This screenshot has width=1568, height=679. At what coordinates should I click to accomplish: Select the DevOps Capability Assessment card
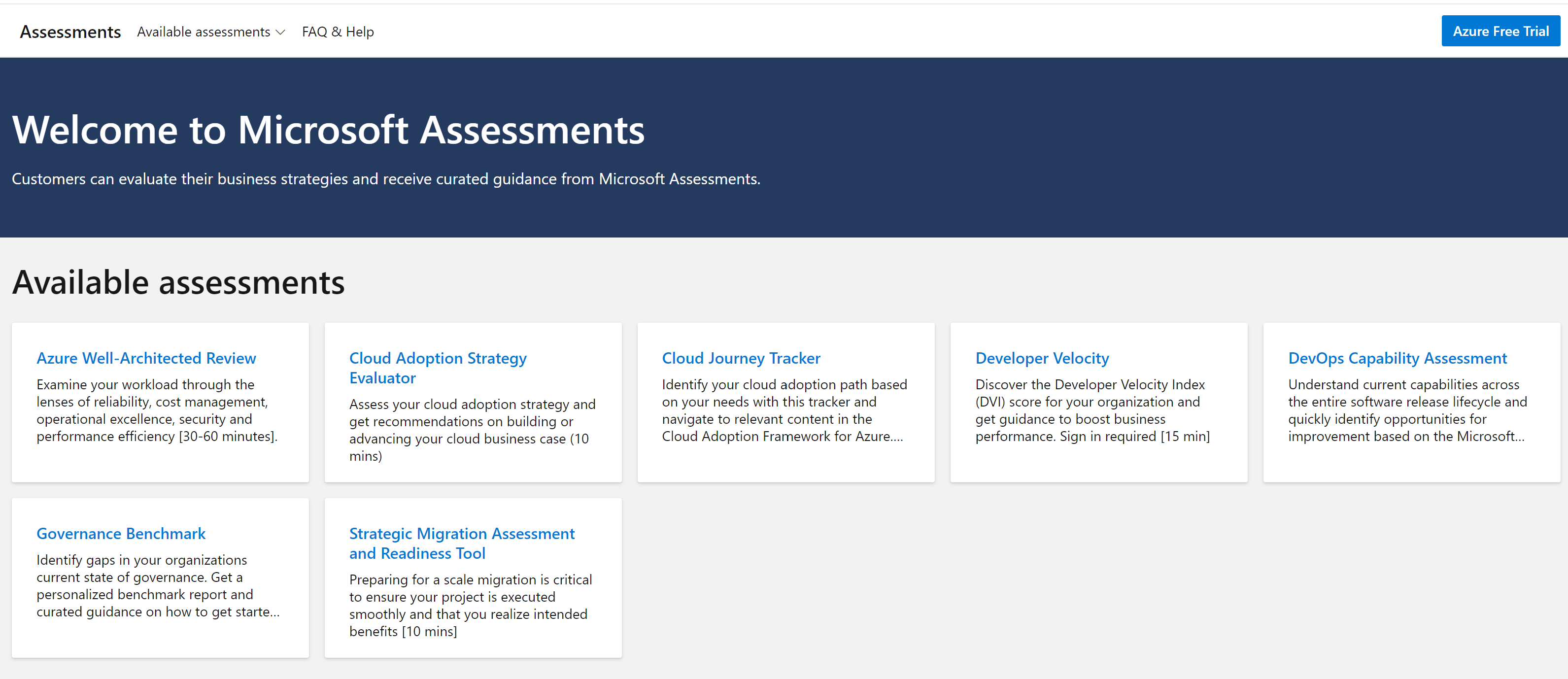click(x=1411, y=403)
